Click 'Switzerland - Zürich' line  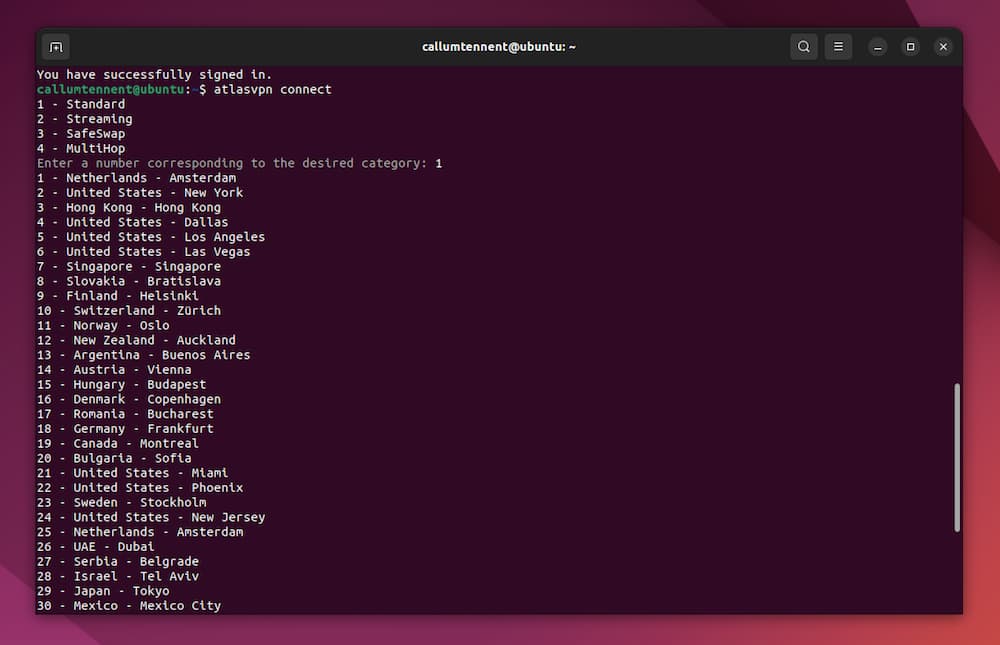(129, 311)
